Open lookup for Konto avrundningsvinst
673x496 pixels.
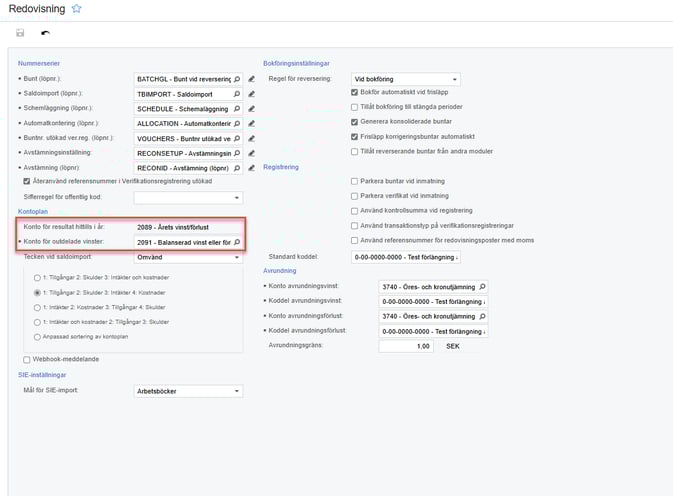point(482,286)
